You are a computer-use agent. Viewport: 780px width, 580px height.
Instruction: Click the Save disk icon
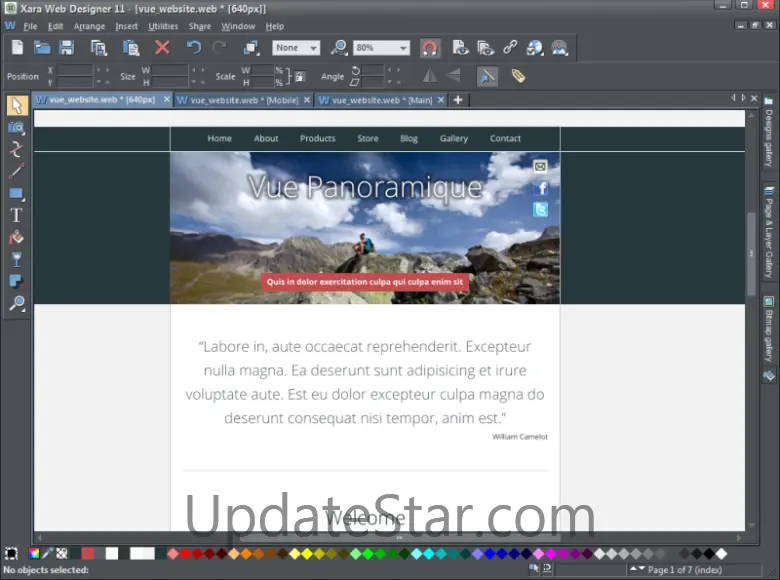(67, 47)
